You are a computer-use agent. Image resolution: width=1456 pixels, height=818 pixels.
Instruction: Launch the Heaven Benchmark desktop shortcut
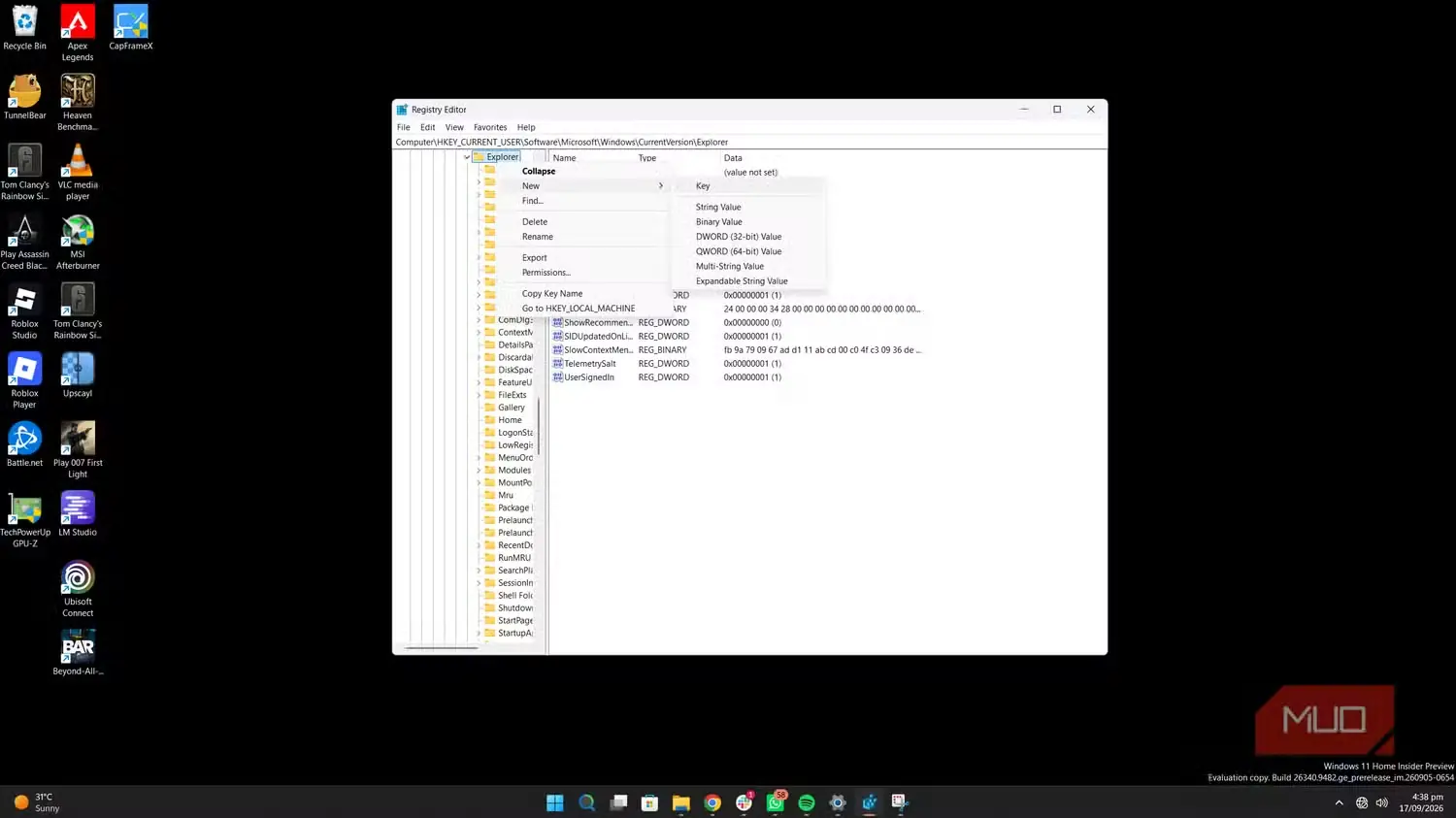pos(78,103)
